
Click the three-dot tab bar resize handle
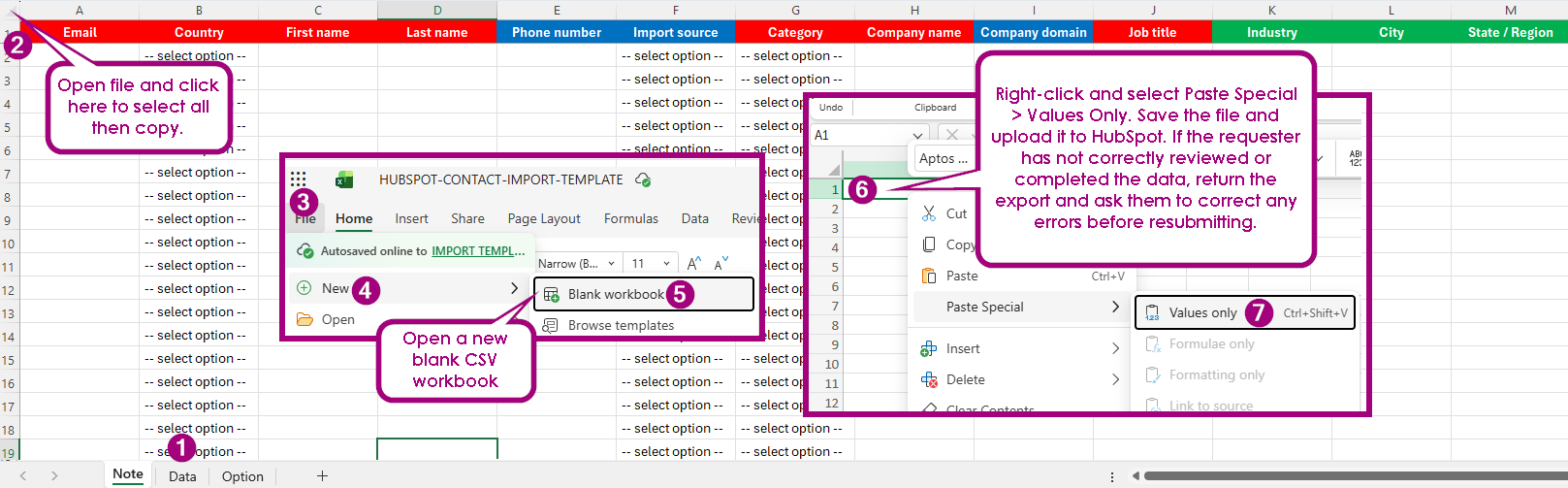coord(1112,476)
